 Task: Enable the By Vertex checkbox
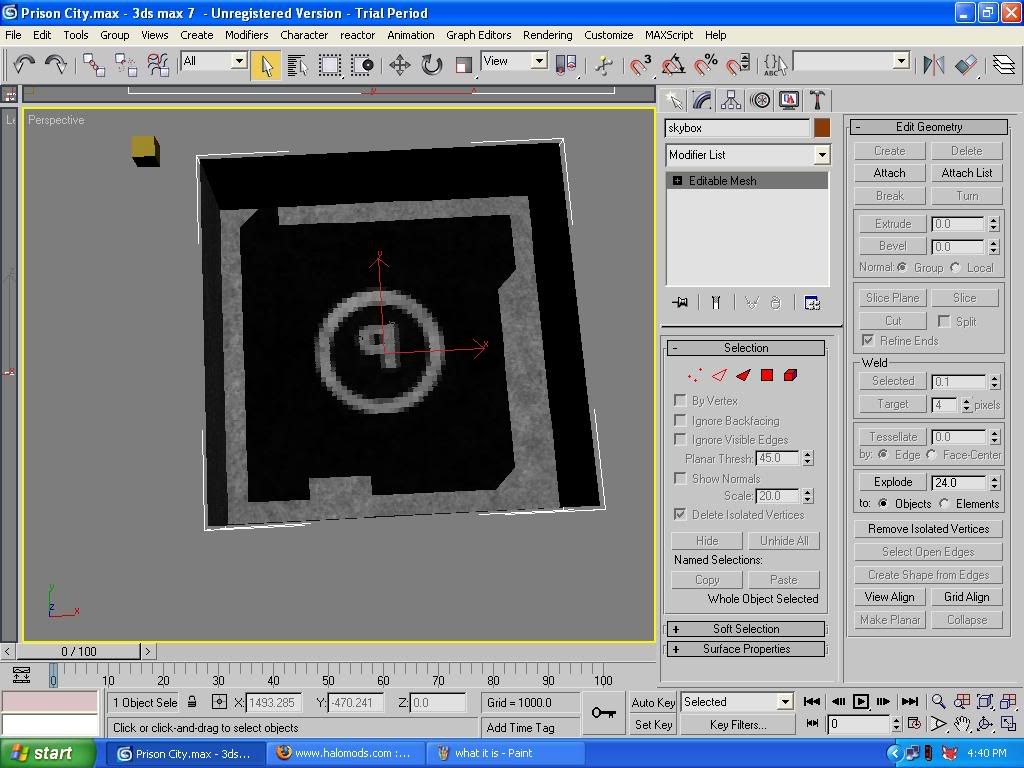[680, 400]
